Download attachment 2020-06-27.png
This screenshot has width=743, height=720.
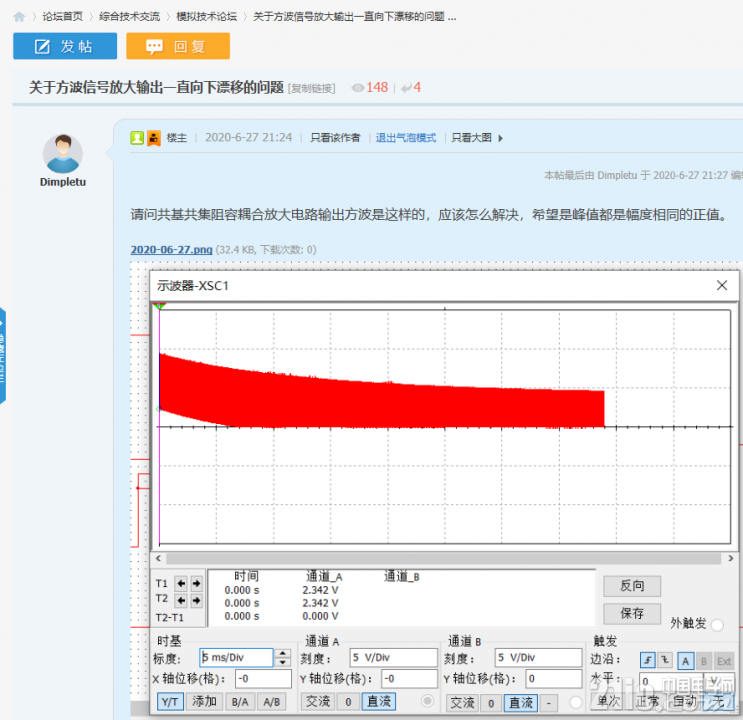172,249
